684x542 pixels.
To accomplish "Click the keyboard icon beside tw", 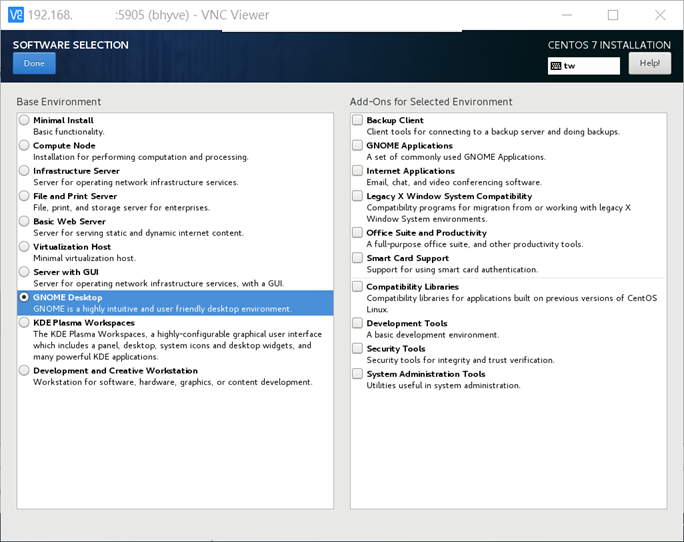I will (556, 66).
